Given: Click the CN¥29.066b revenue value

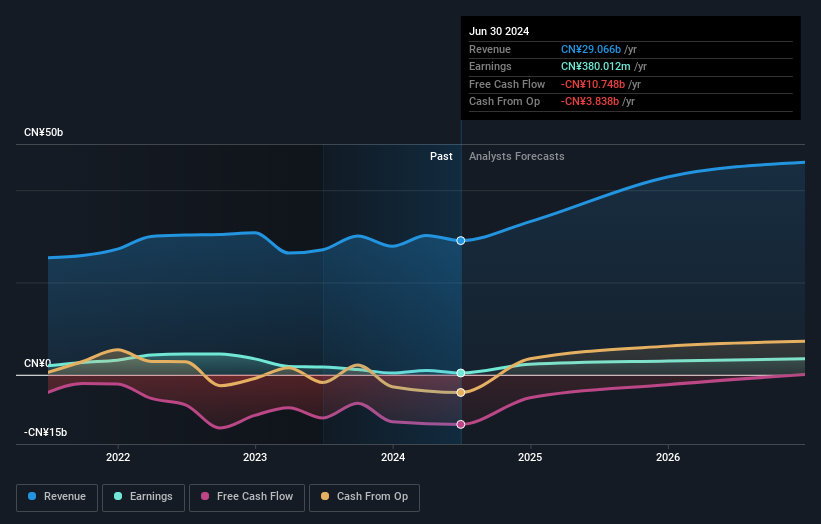Looking at the screenshot, I should pos(591,49).
